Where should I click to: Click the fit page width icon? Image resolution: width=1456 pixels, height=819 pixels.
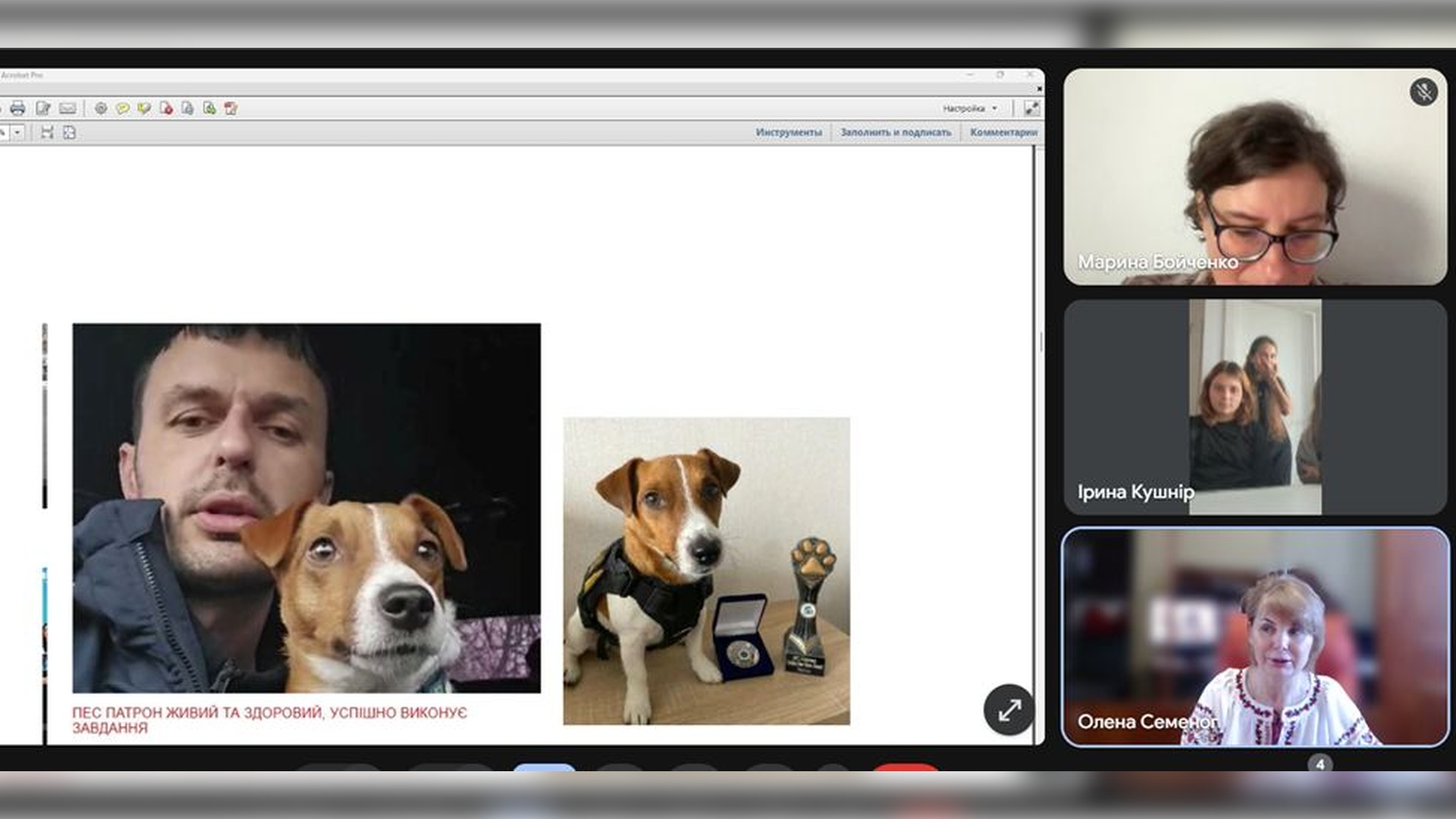click(47, 133)
